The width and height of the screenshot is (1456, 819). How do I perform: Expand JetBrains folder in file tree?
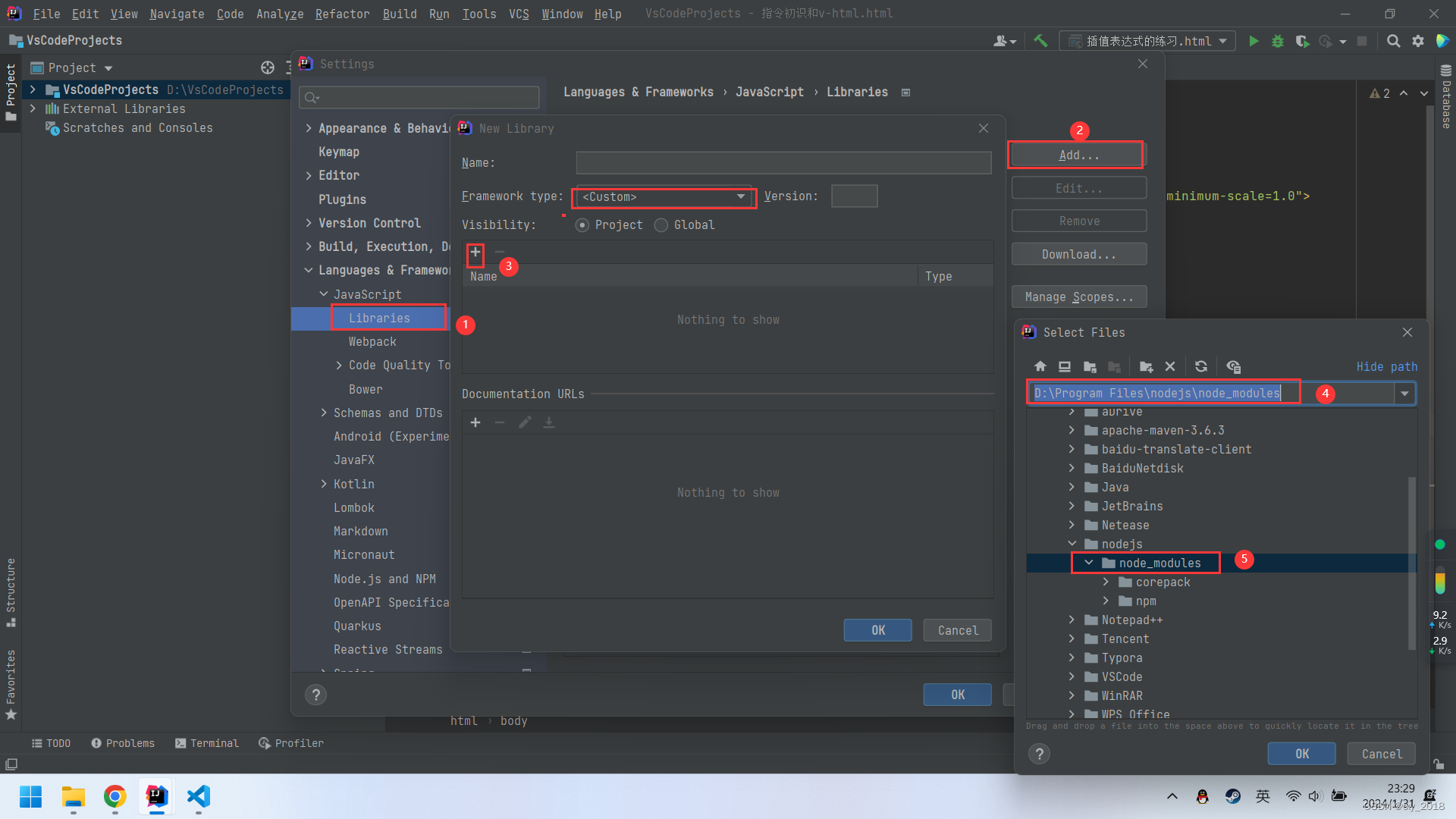1072,506
